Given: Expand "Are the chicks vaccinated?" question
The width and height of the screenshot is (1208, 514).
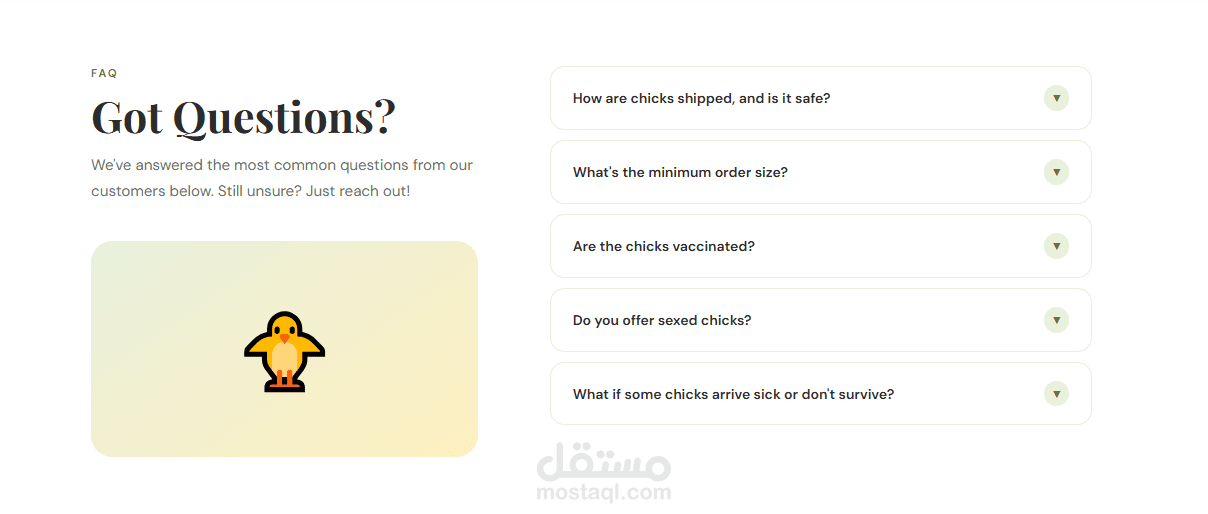Looking at the screenshot, I should 664,246.
